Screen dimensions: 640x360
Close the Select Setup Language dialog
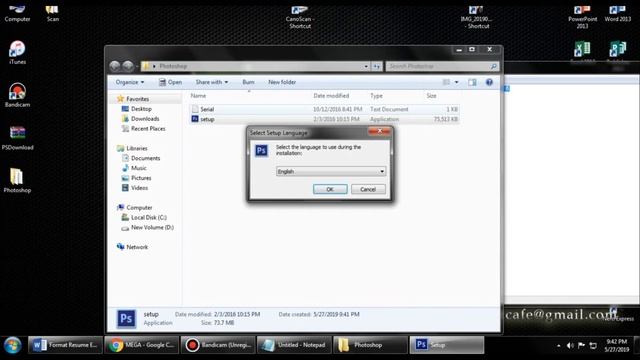pyautogui.click(x=379, y=131)
